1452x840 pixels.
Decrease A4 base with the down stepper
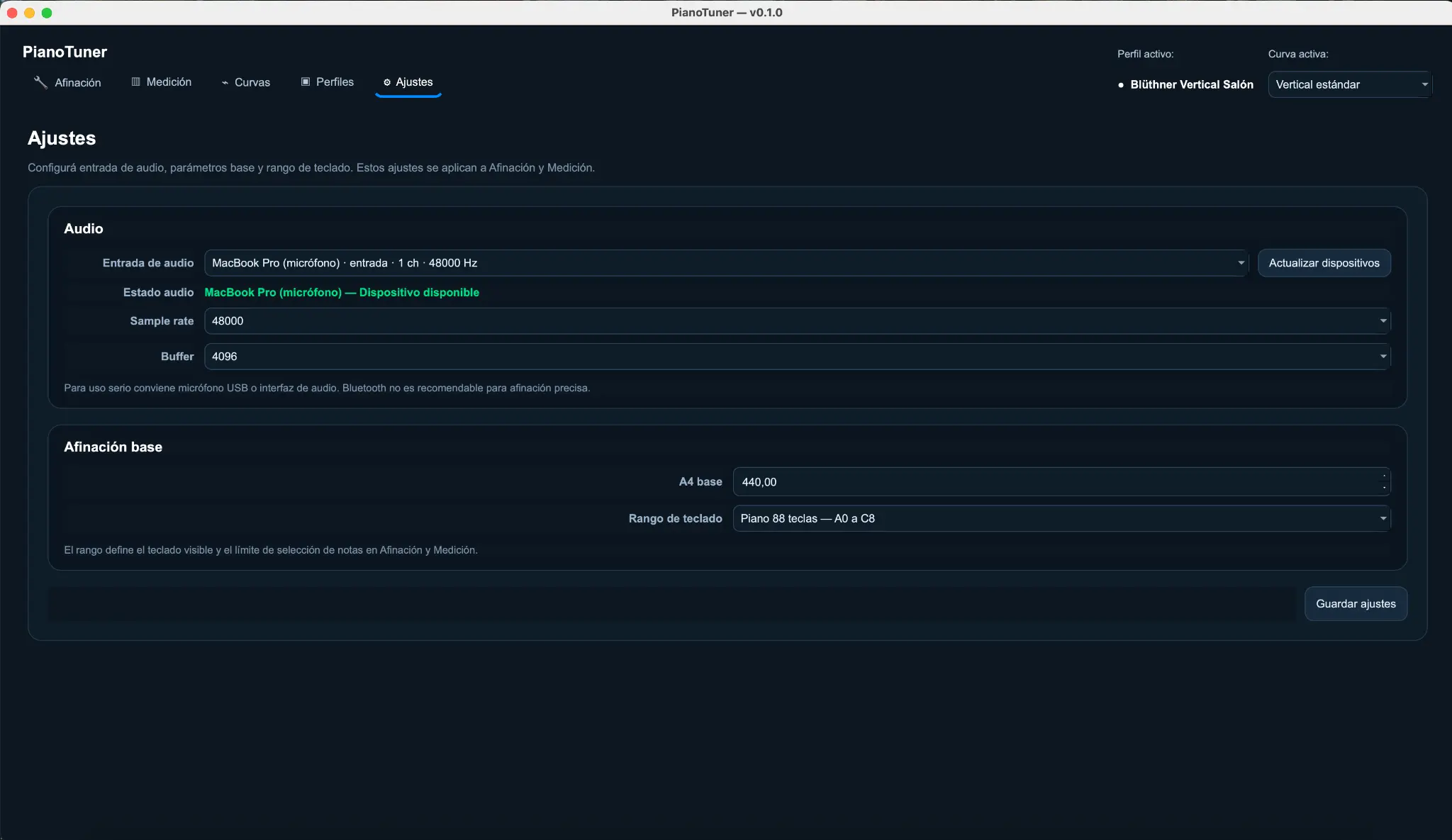[1384, 488]
